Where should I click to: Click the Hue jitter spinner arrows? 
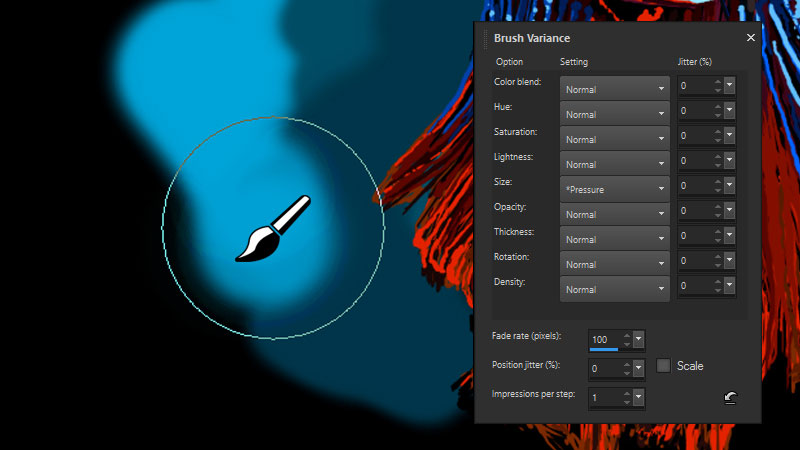click(718, 111)
